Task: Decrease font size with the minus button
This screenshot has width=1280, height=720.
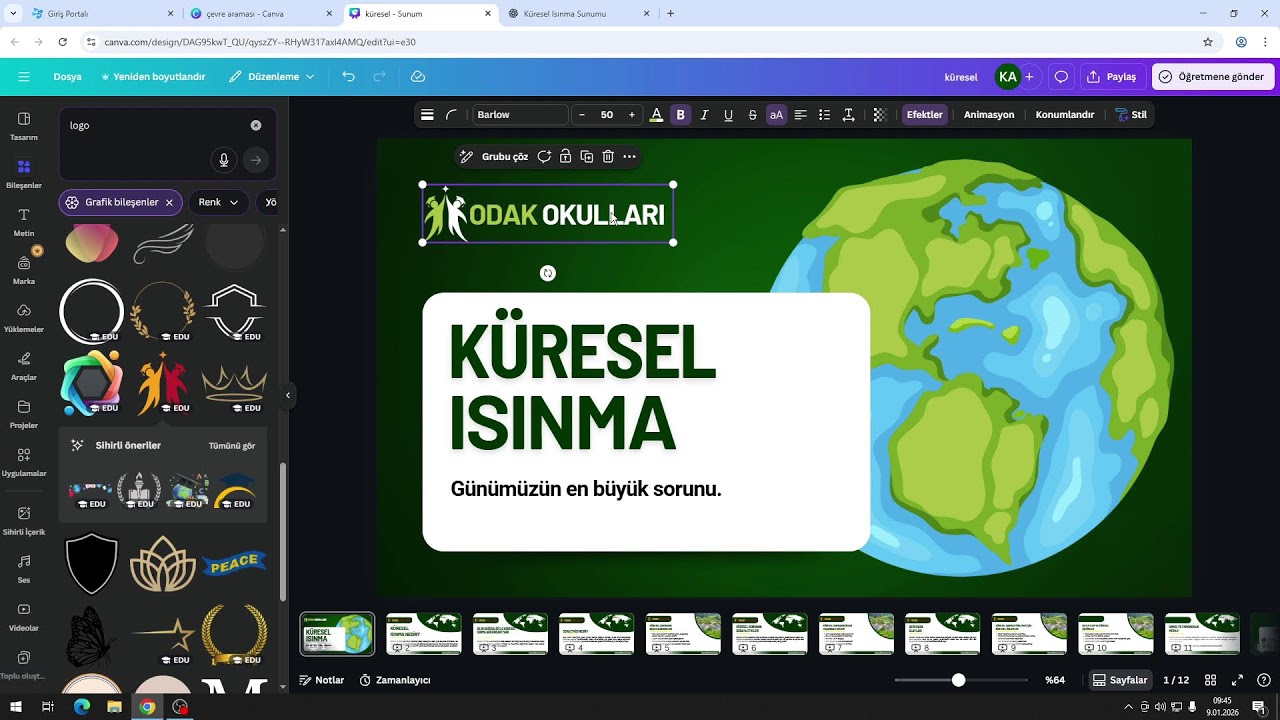Action: (x=582, y=115)
